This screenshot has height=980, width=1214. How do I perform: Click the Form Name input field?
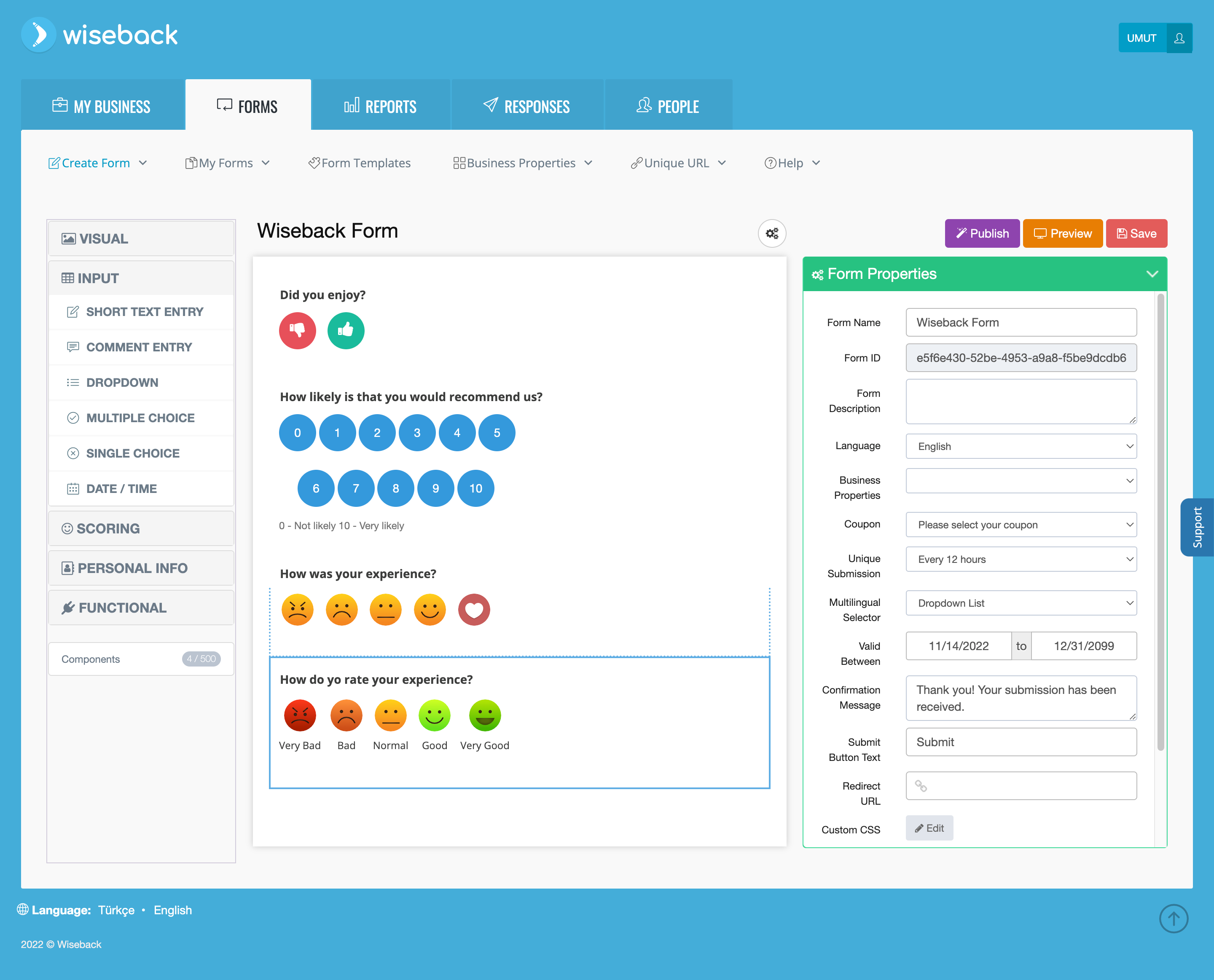point(1021,322)
